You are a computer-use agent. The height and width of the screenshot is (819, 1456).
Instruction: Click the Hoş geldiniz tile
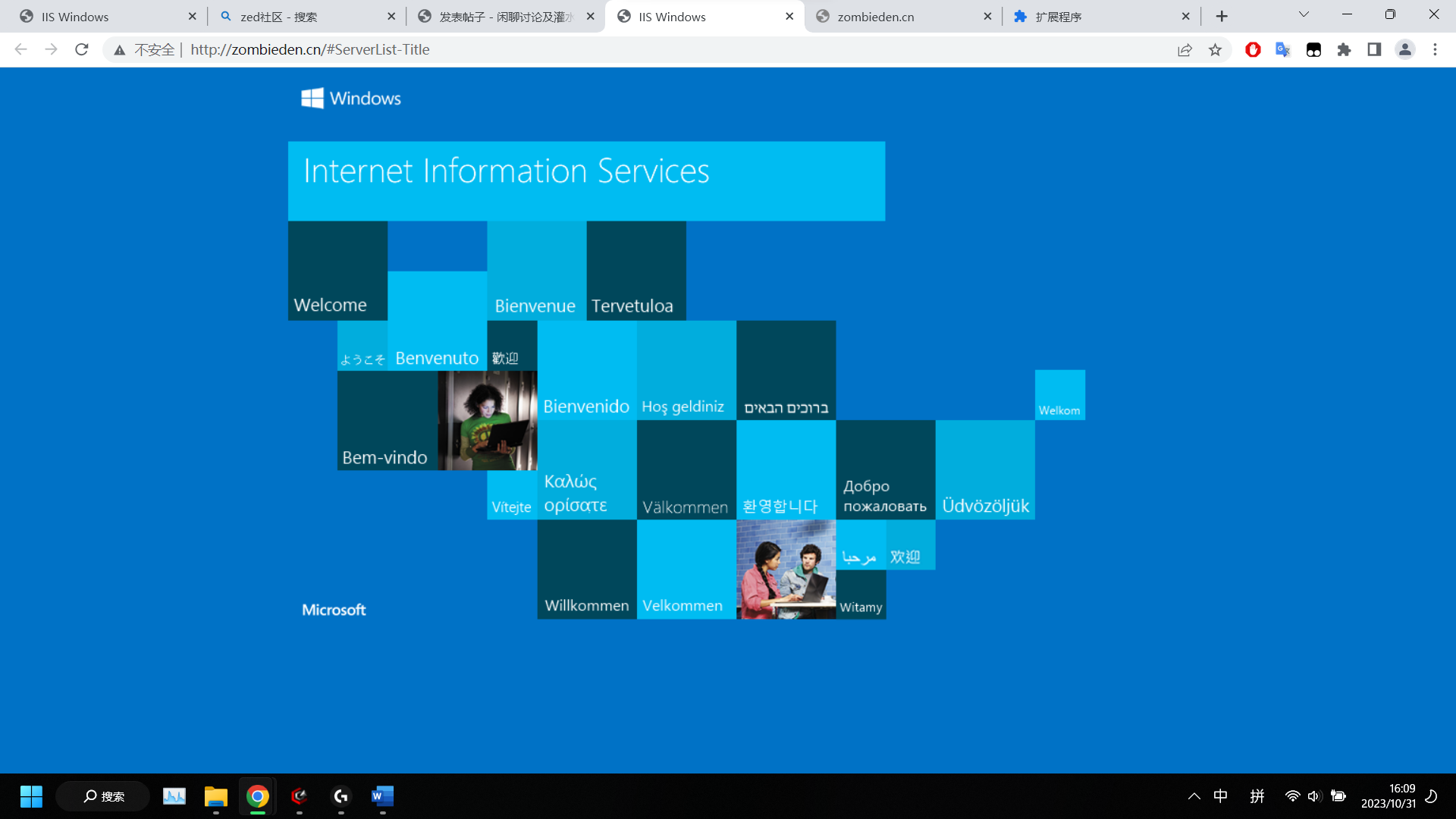[686, 370]
